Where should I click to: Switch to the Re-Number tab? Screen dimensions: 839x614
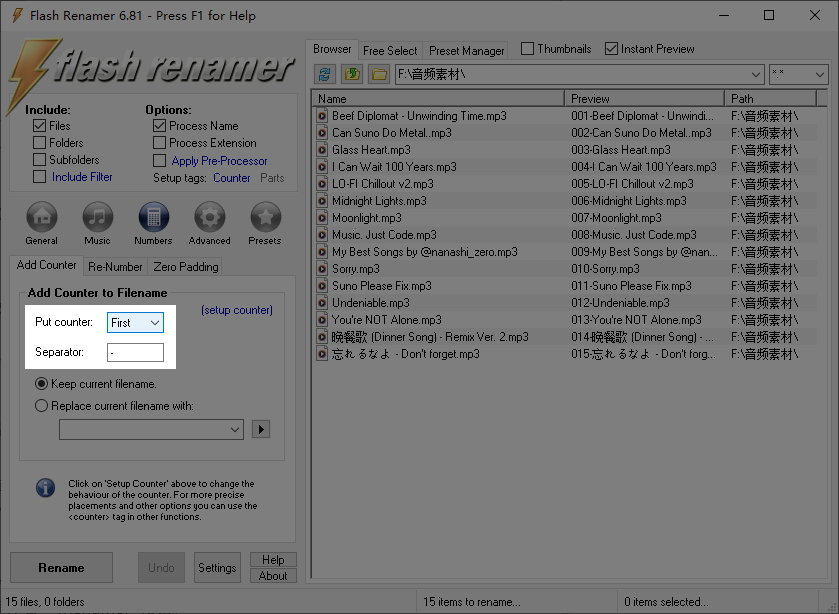115,267
